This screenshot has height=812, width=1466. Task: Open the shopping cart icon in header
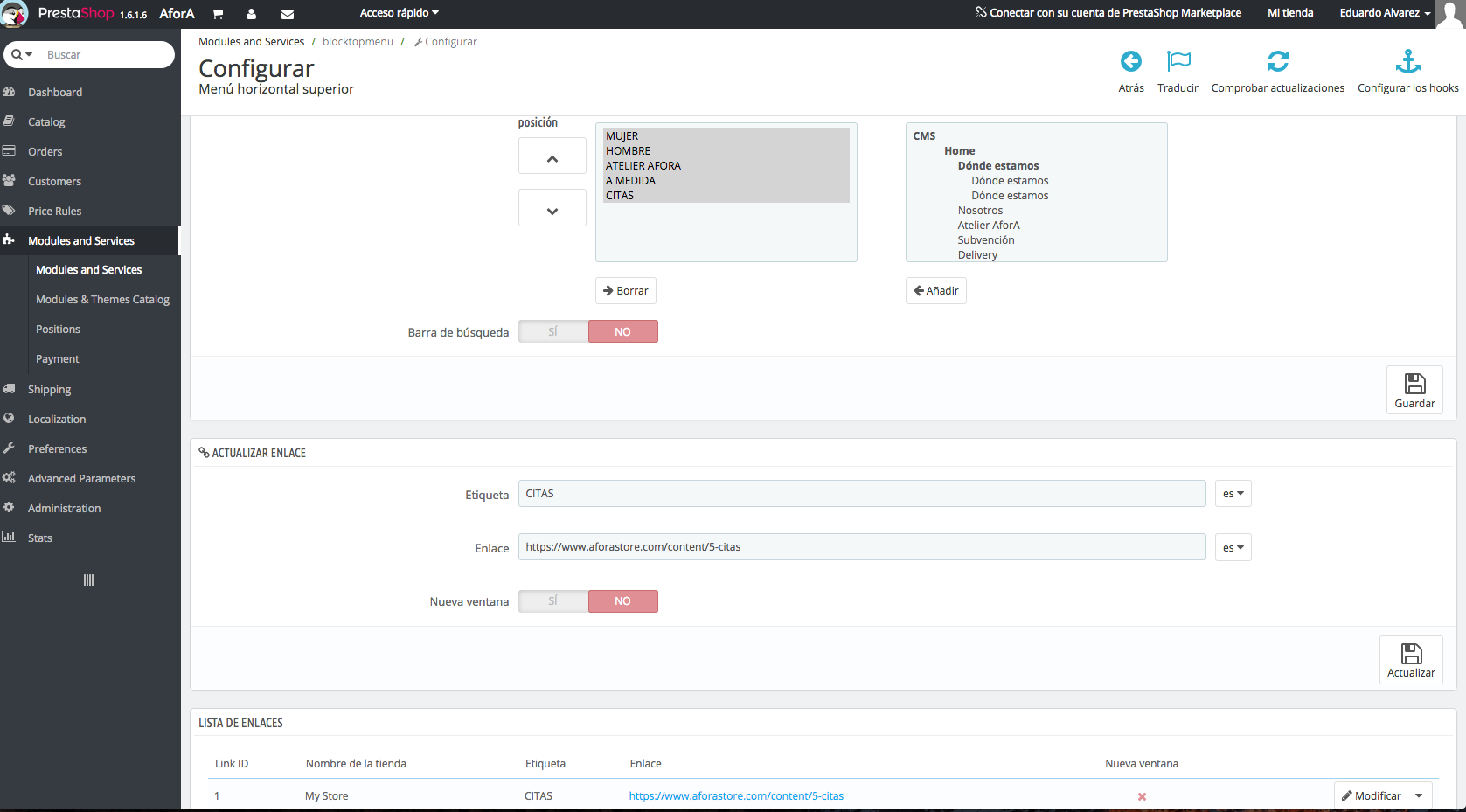[218, 14]
